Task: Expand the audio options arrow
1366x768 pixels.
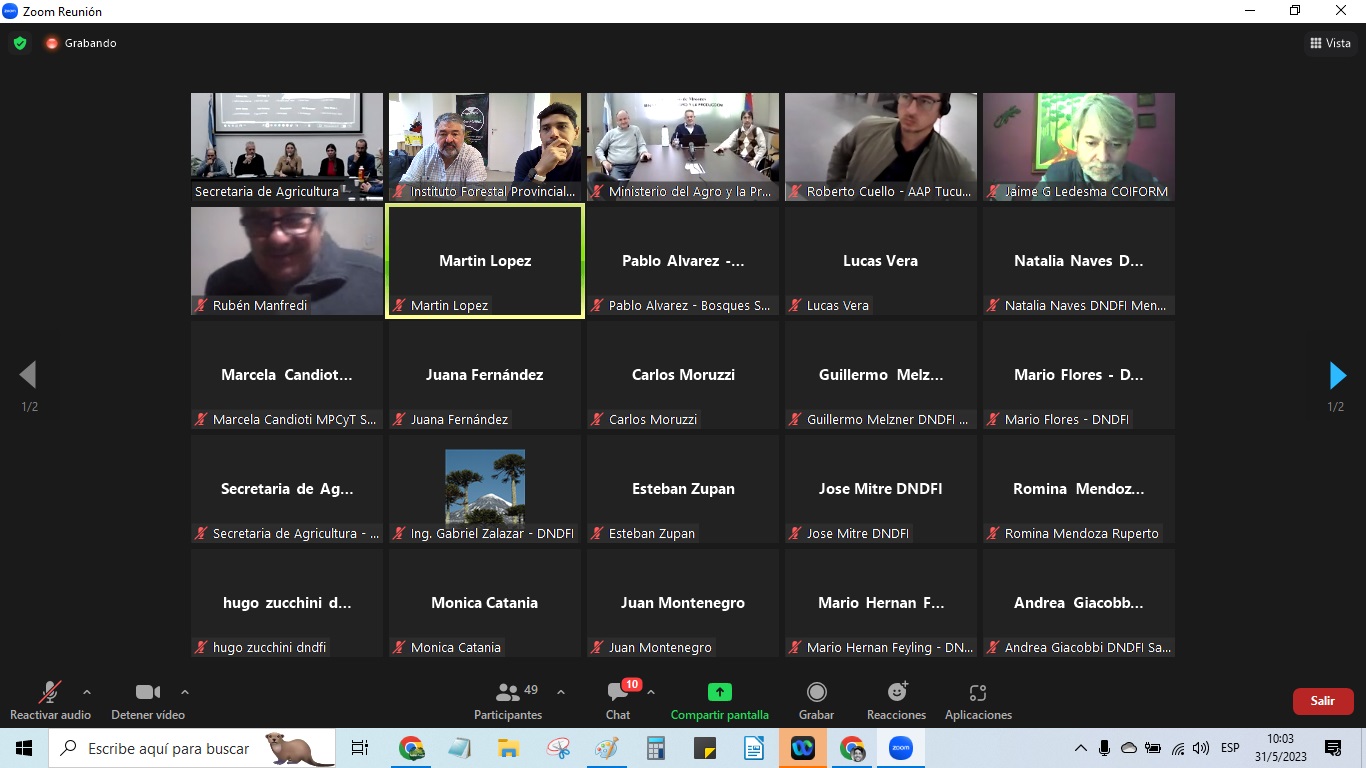Action: coord(87,692)
